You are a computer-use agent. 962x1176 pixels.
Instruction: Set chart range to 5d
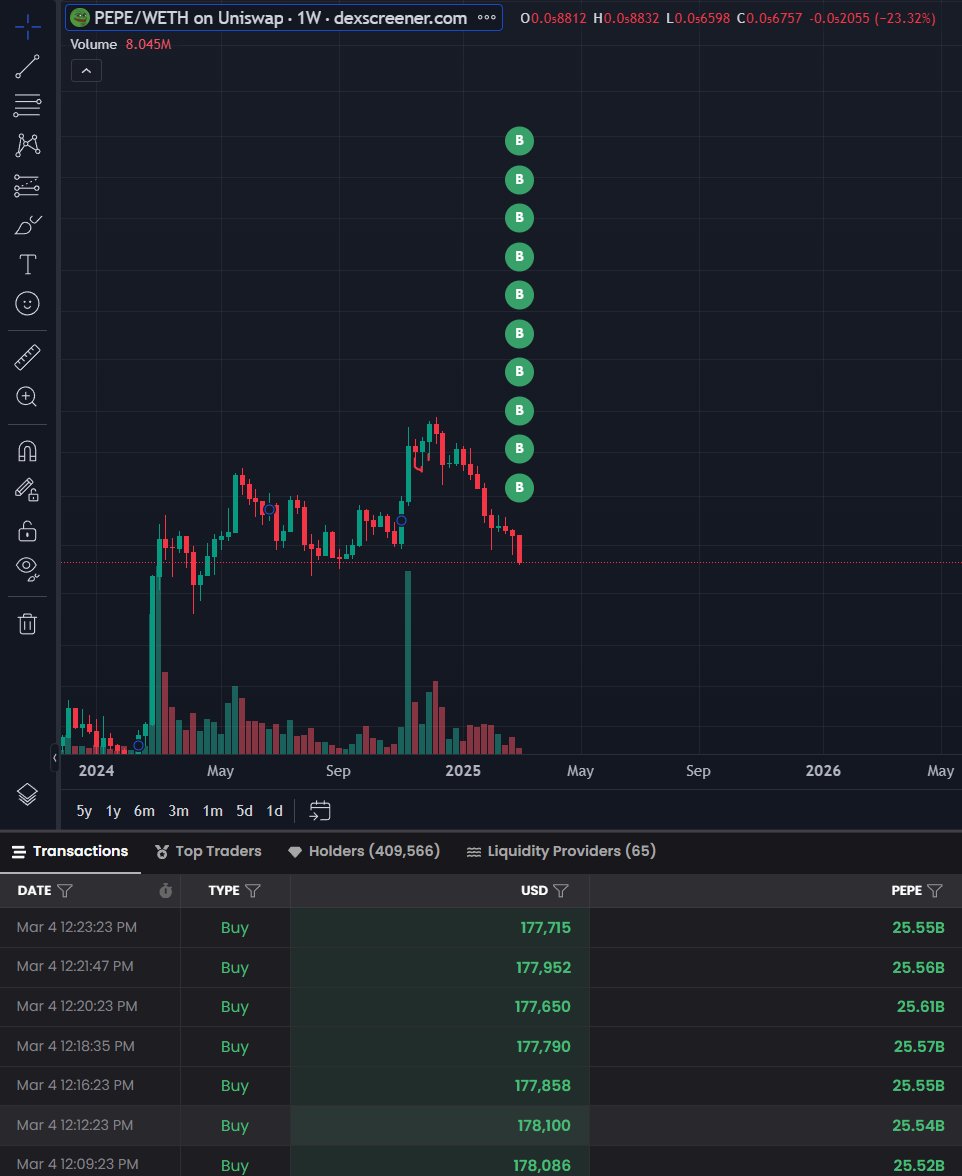point(244,811)
